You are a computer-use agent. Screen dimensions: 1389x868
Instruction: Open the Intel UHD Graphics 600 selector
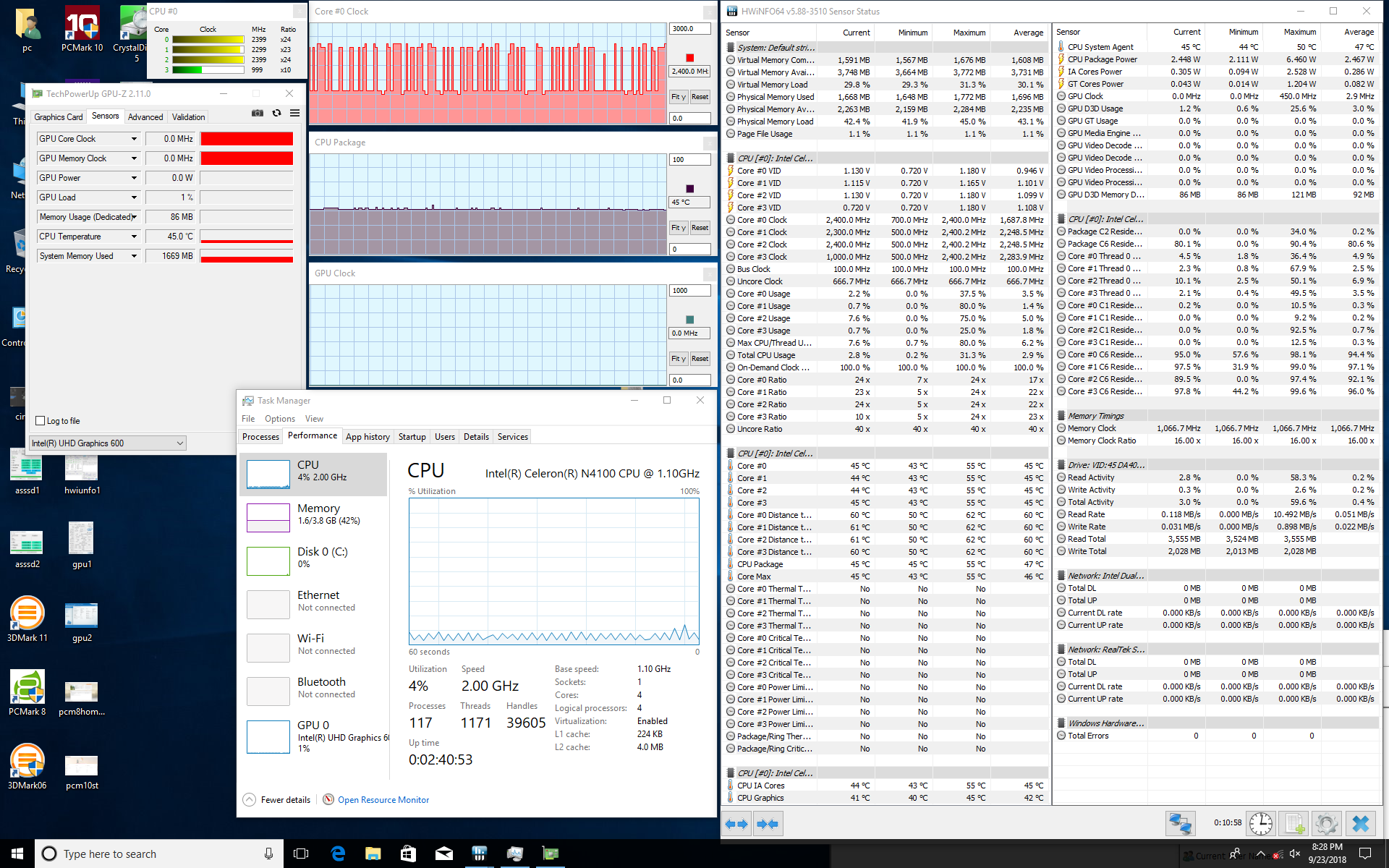point(108,443)
